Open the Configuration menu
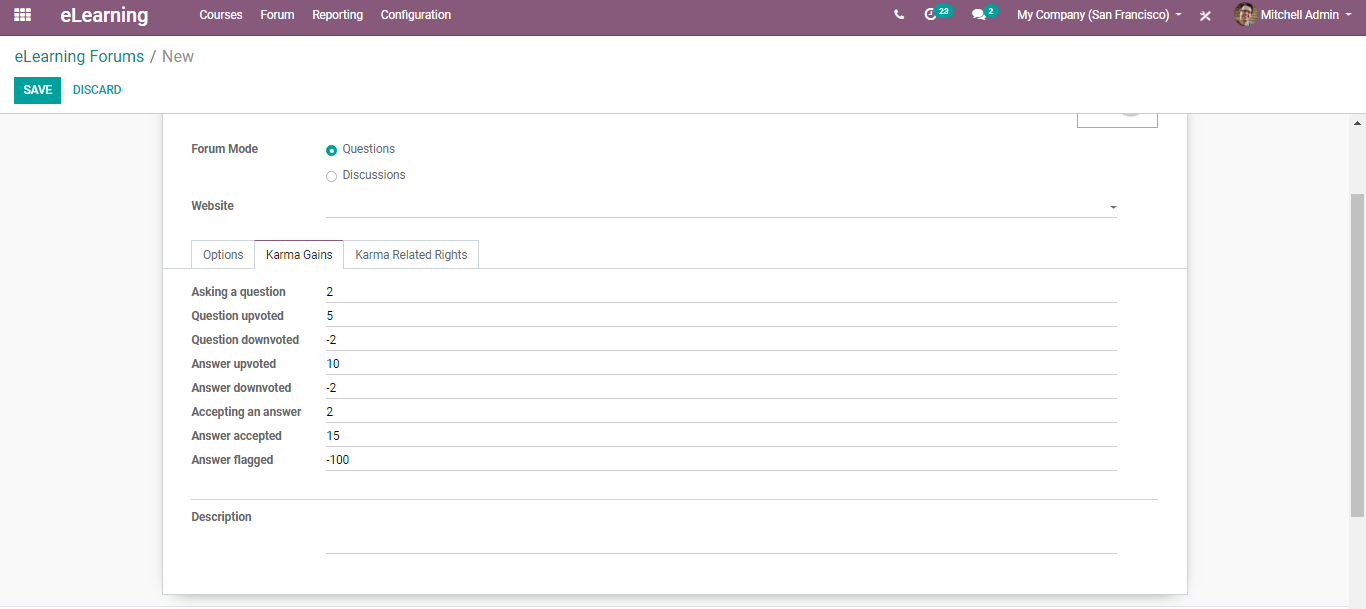 point(416,15)
